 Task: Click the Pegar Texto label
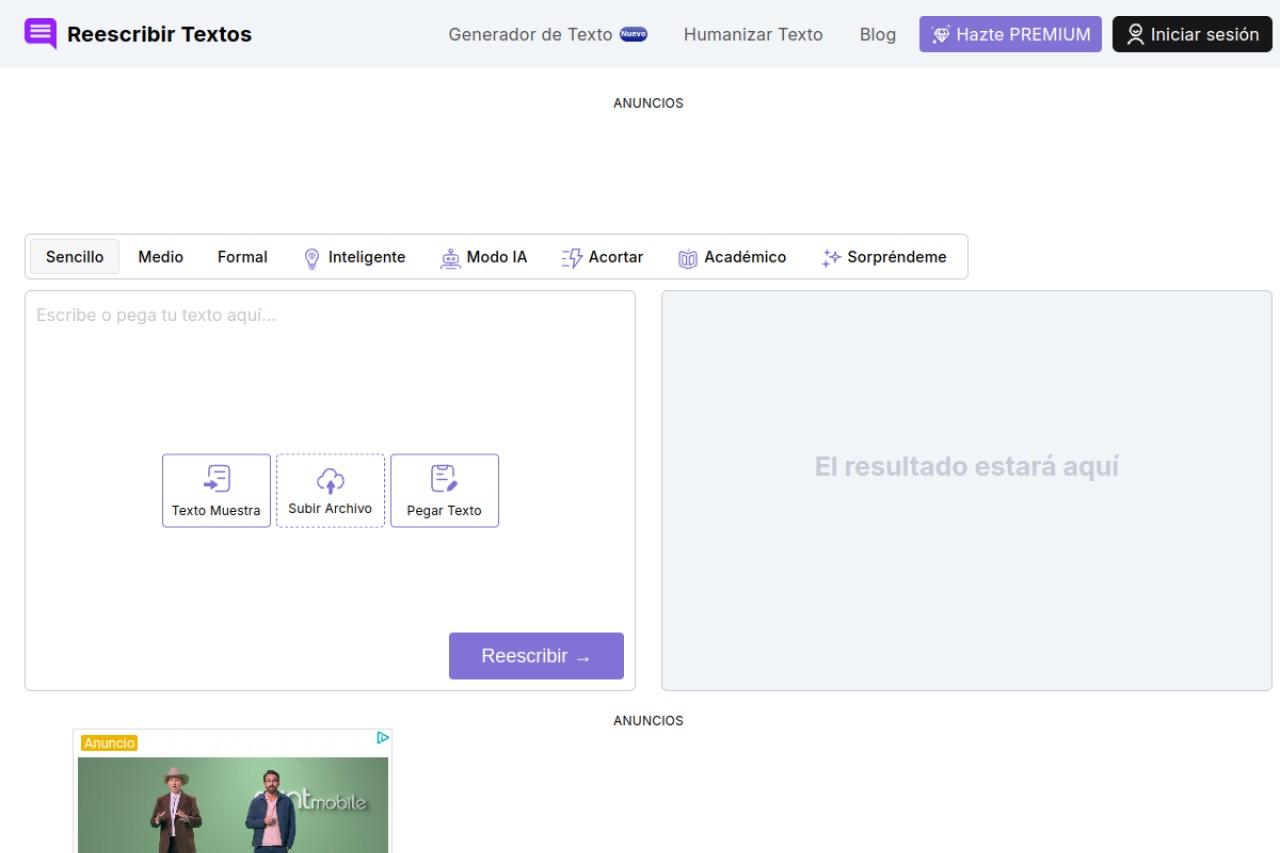[444, 510]
